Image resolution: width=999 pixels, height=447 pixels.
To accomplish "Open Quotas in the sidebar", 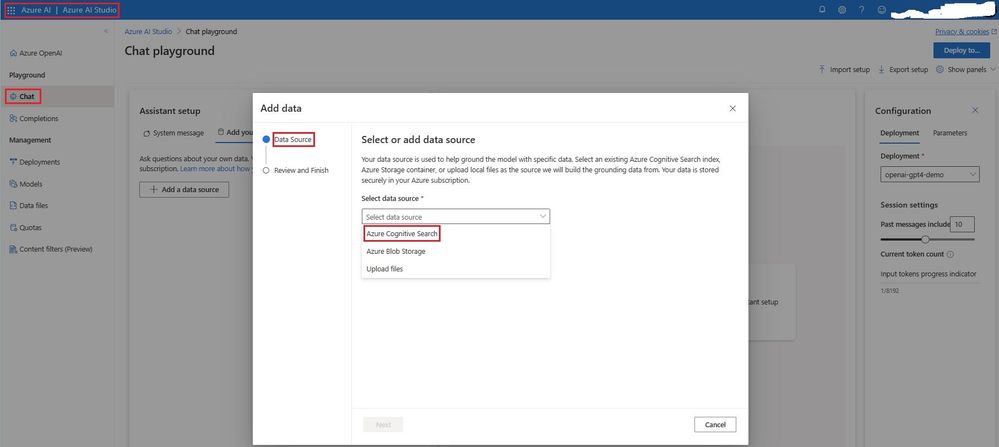I will (25, 227).
